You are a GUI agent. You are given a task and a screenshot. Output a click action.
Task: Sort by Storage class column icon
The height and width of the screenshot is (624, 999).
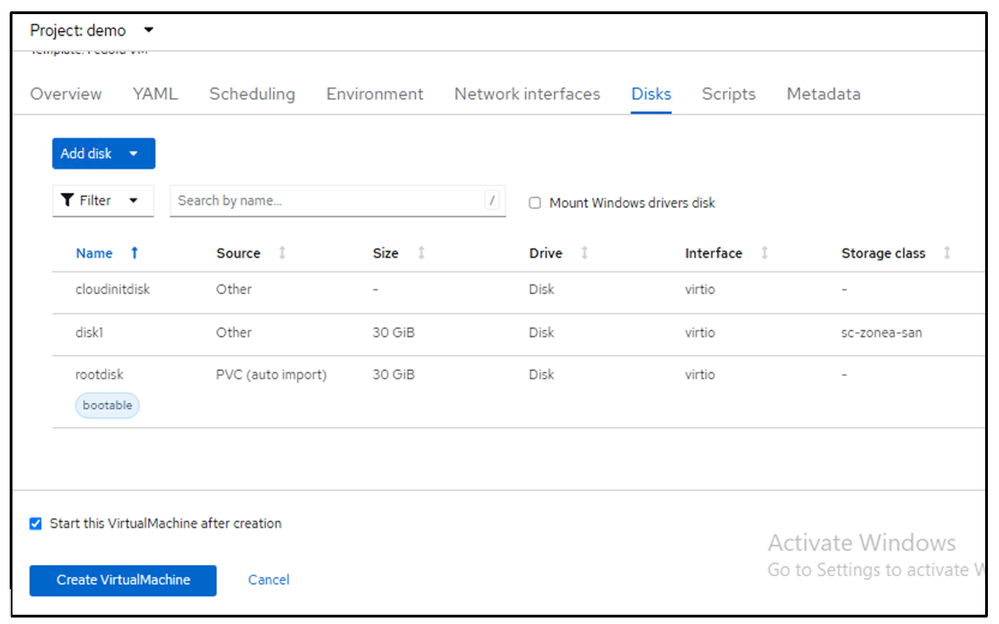point(947,253)
